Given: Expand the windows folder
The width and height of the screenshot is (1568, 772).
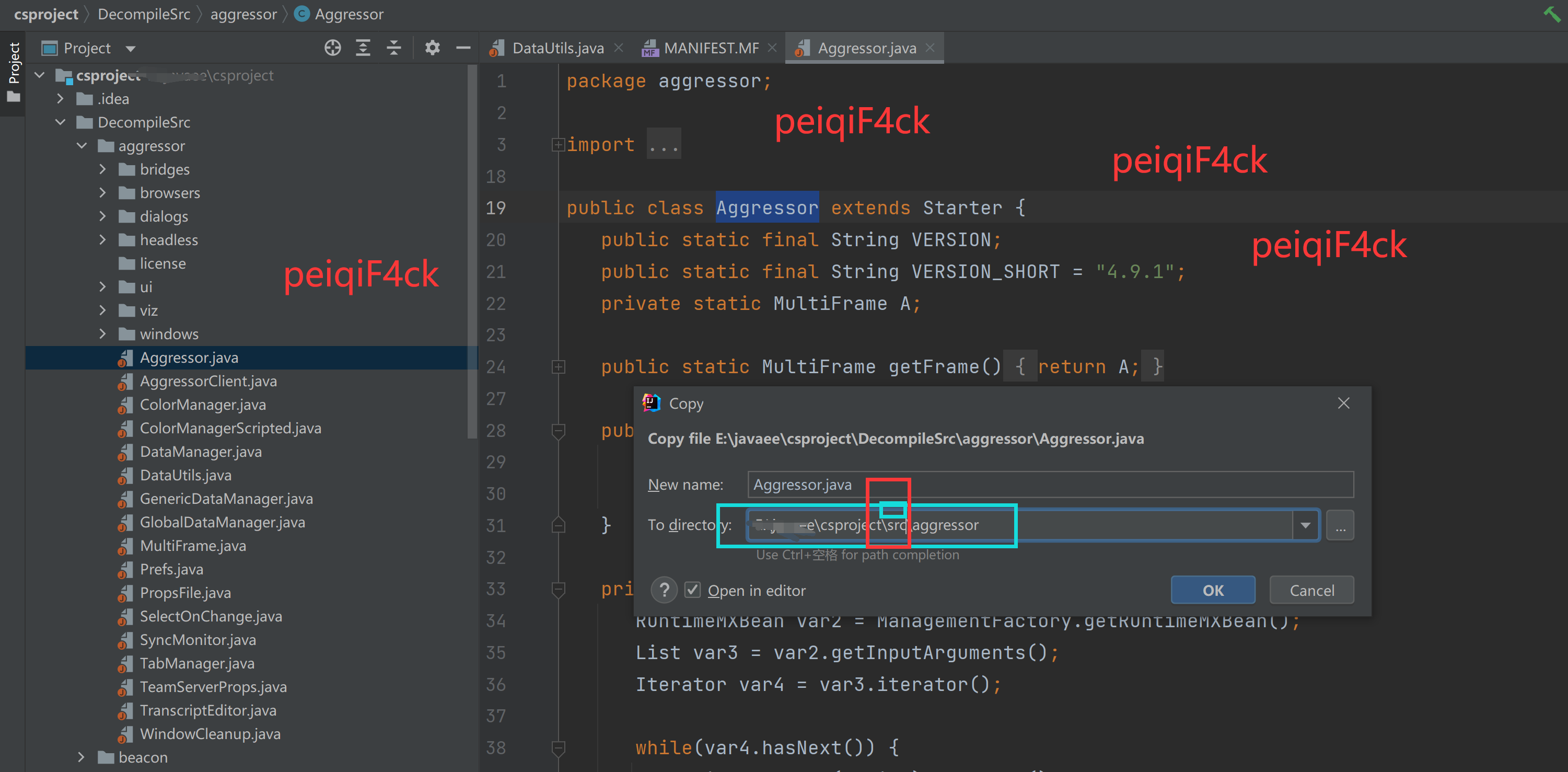Looking at the screenshot, I should tap(103, 334).
